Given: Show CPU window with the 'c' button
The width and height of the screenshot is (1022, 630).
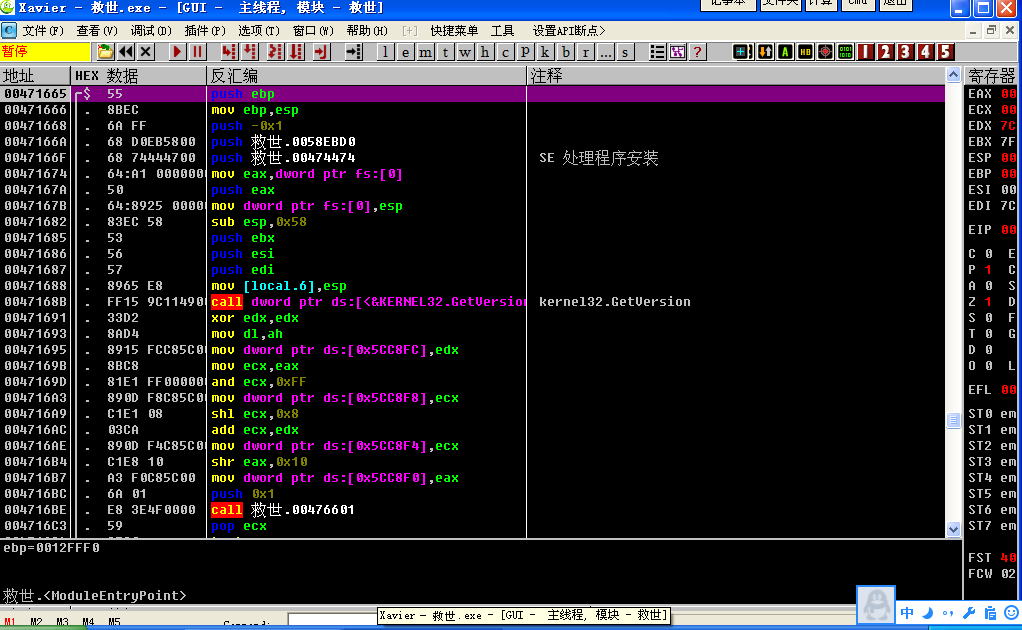Looking at the screenshot, I should [505, 52].
